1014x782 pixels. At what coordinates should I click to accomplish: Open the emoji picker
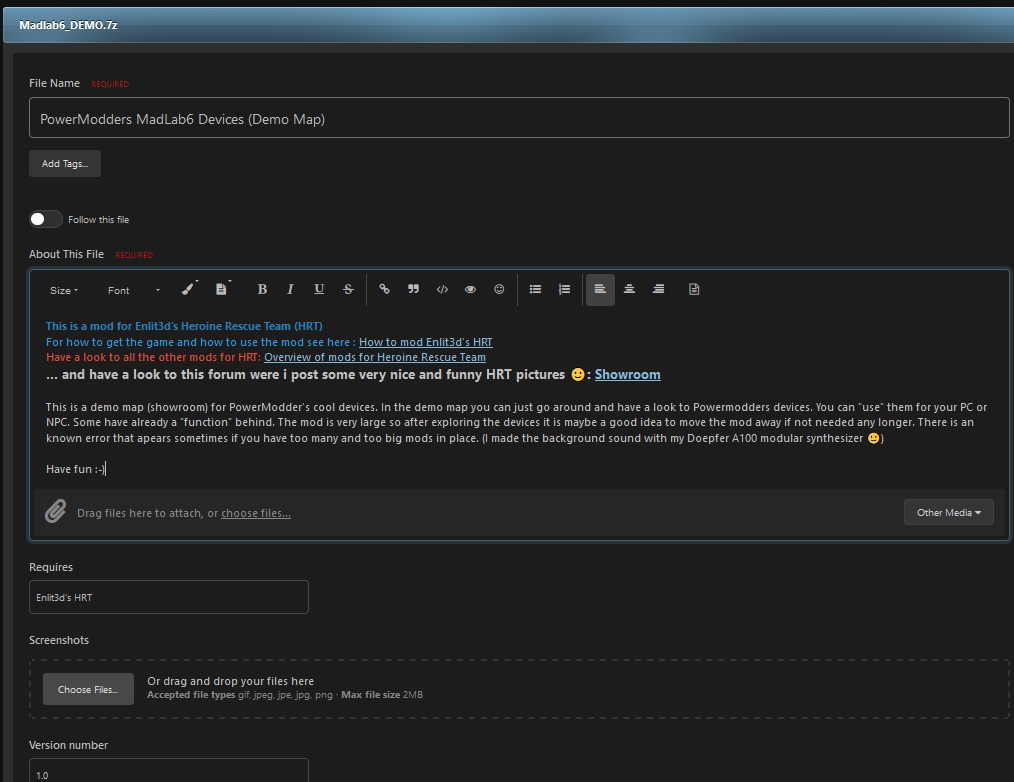(499, 289)
